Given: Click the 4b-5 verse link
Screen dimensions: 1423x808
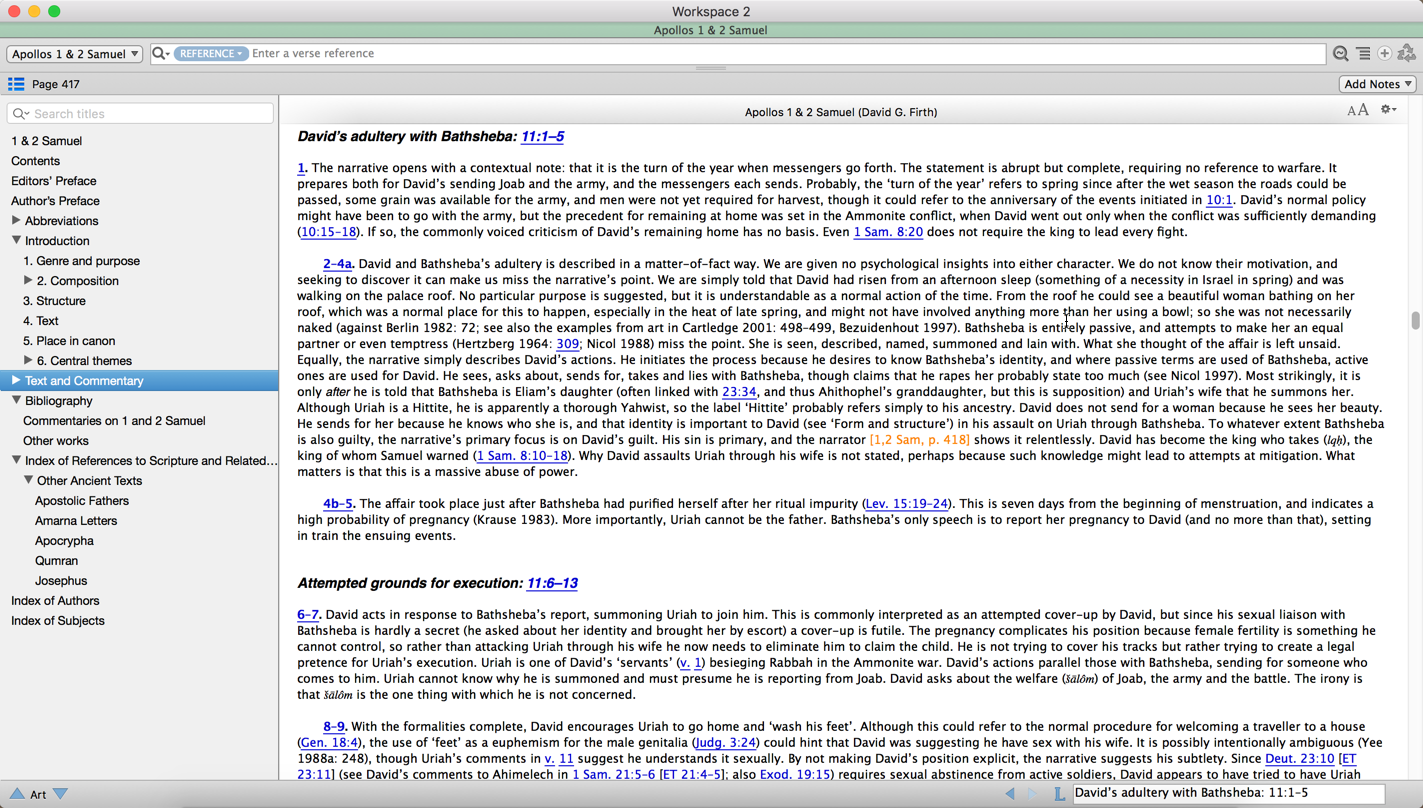Looking at the screenshot, I should point(337,504).
